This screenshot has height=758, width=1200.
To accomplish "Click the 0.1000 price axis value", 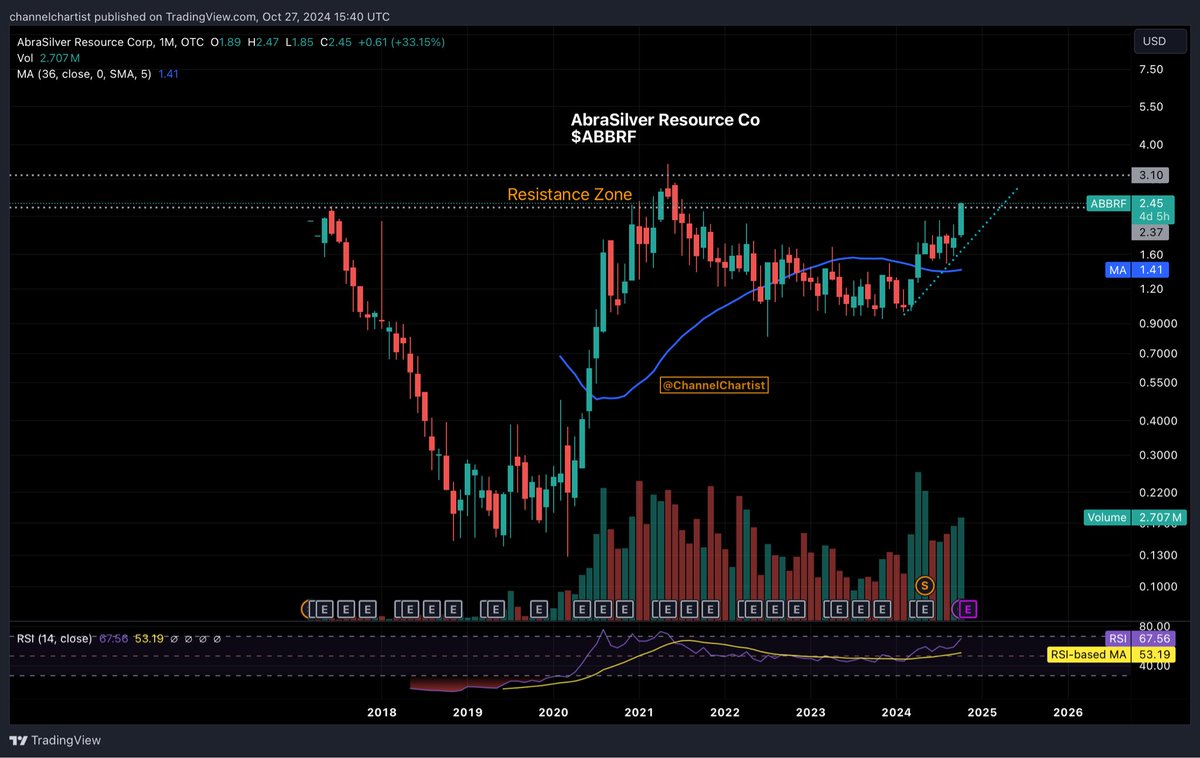I will coord(1156,587).
